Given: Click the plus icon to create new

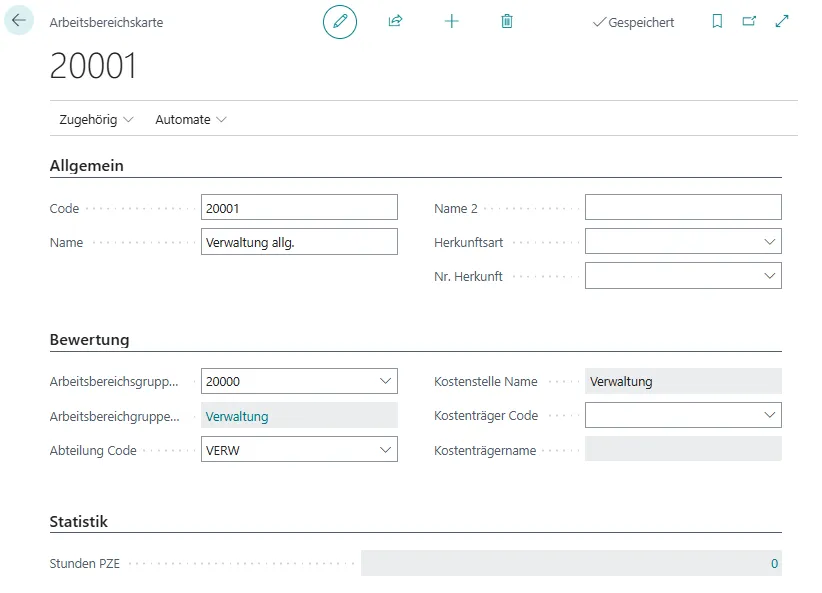Looking at the screenshot, I should (x=451, y=21).
